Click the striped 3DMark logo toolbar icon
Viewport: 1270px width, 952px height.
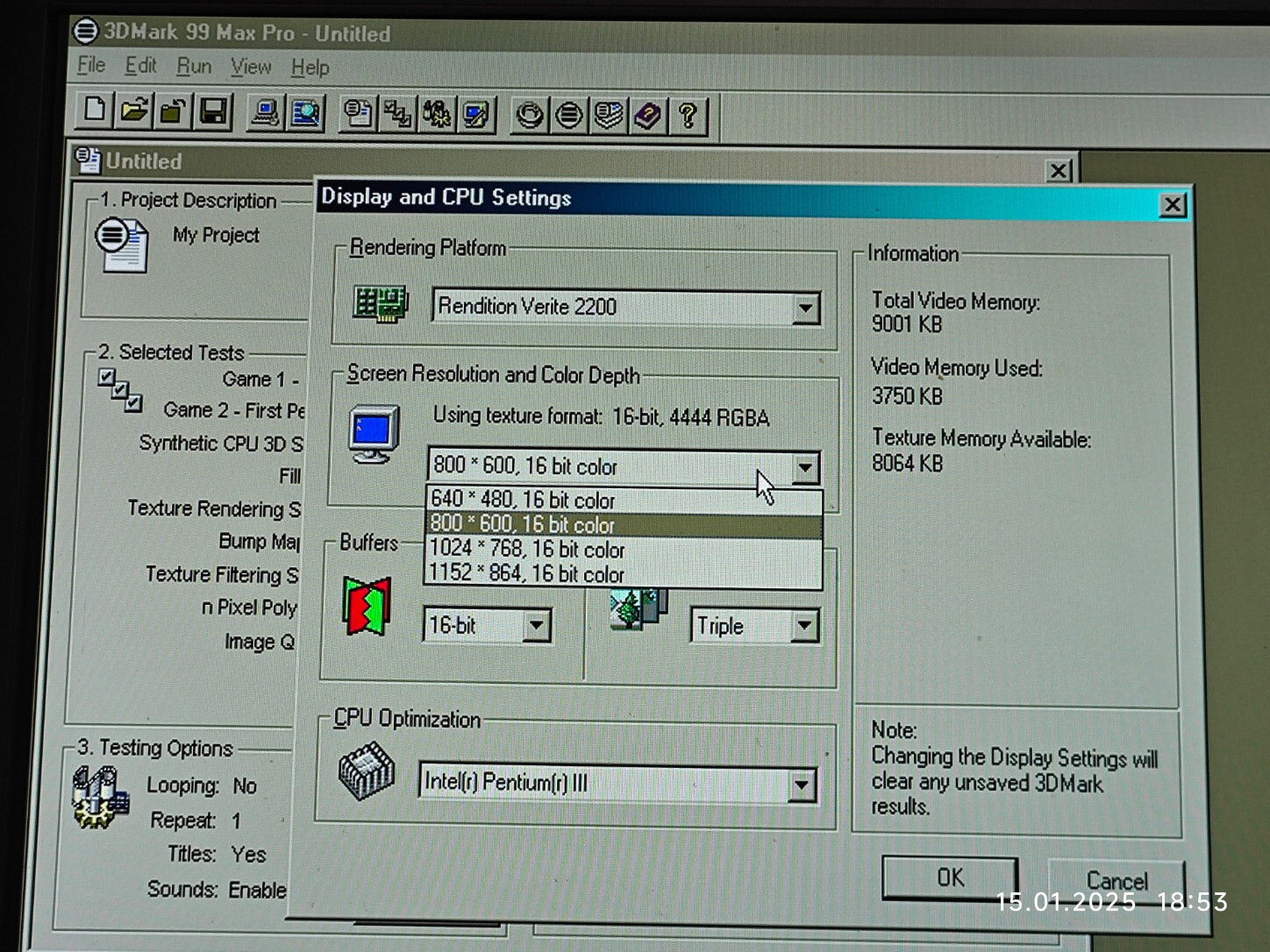click(x=569, y=115)
